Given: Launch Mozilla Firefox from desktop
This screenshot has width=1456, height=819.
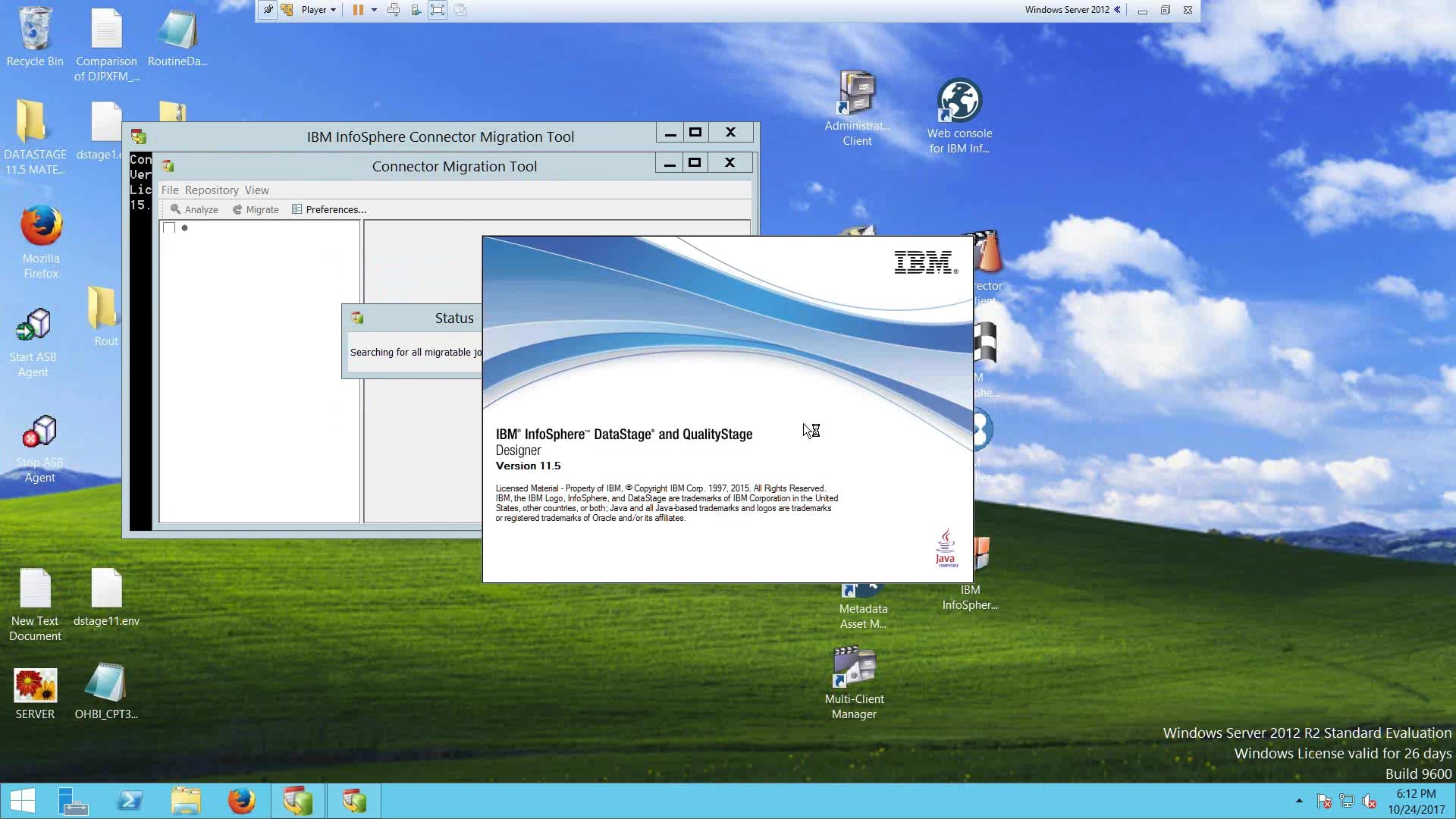Looking at the screenshot, I should [41, 241].
